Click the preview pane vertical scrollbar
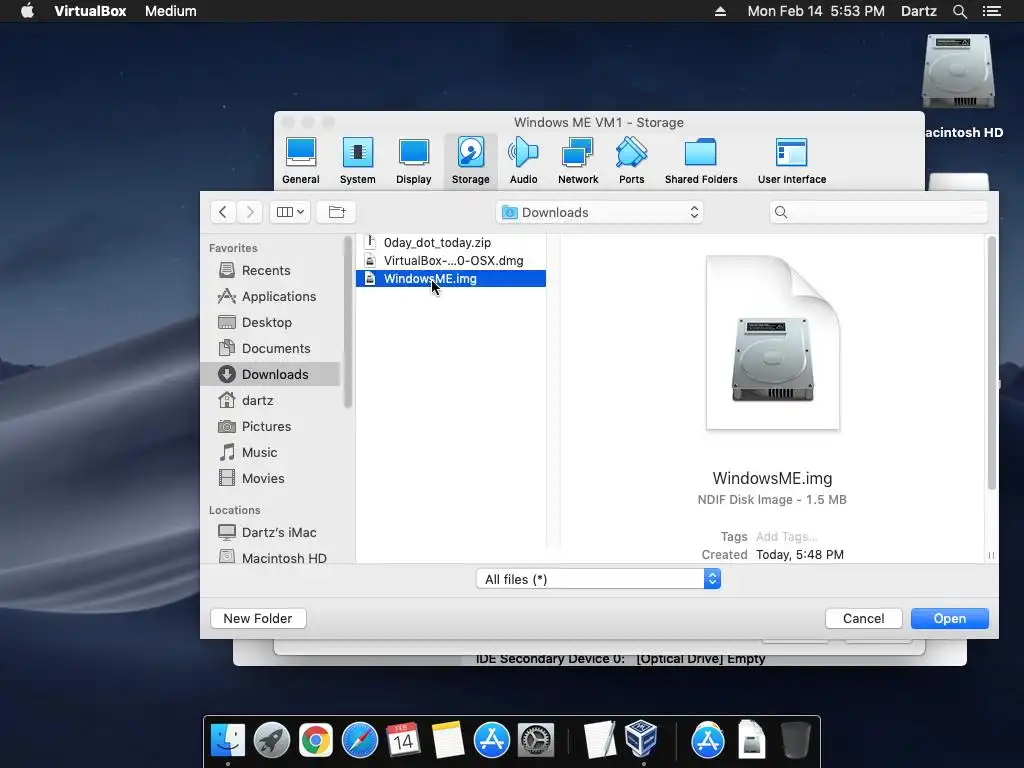Viewport: 1024px width, 768px height. click(991, 363)
